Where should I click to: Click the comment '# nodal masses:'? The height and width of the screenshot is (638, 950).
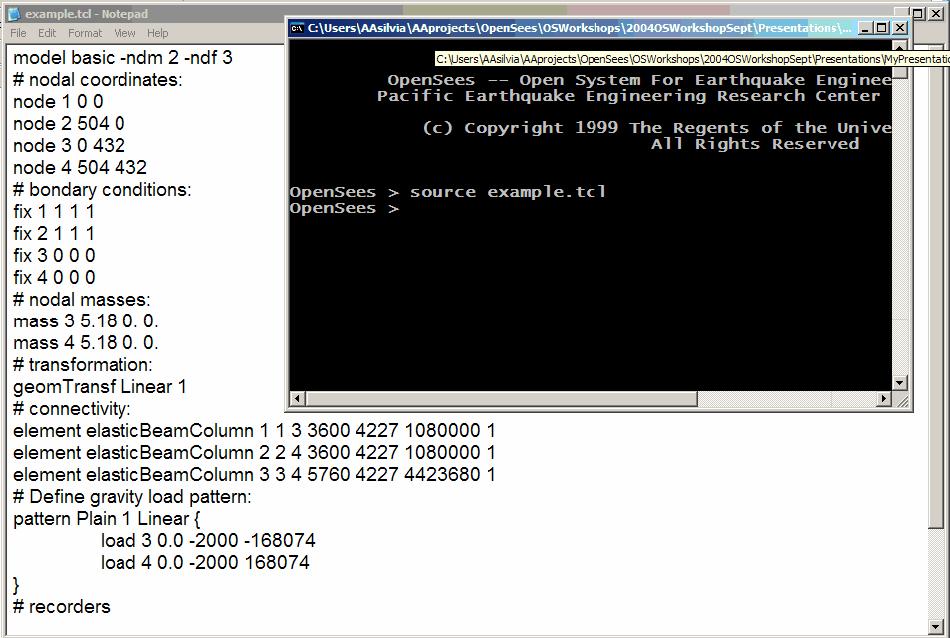click(x=82, y=299)
